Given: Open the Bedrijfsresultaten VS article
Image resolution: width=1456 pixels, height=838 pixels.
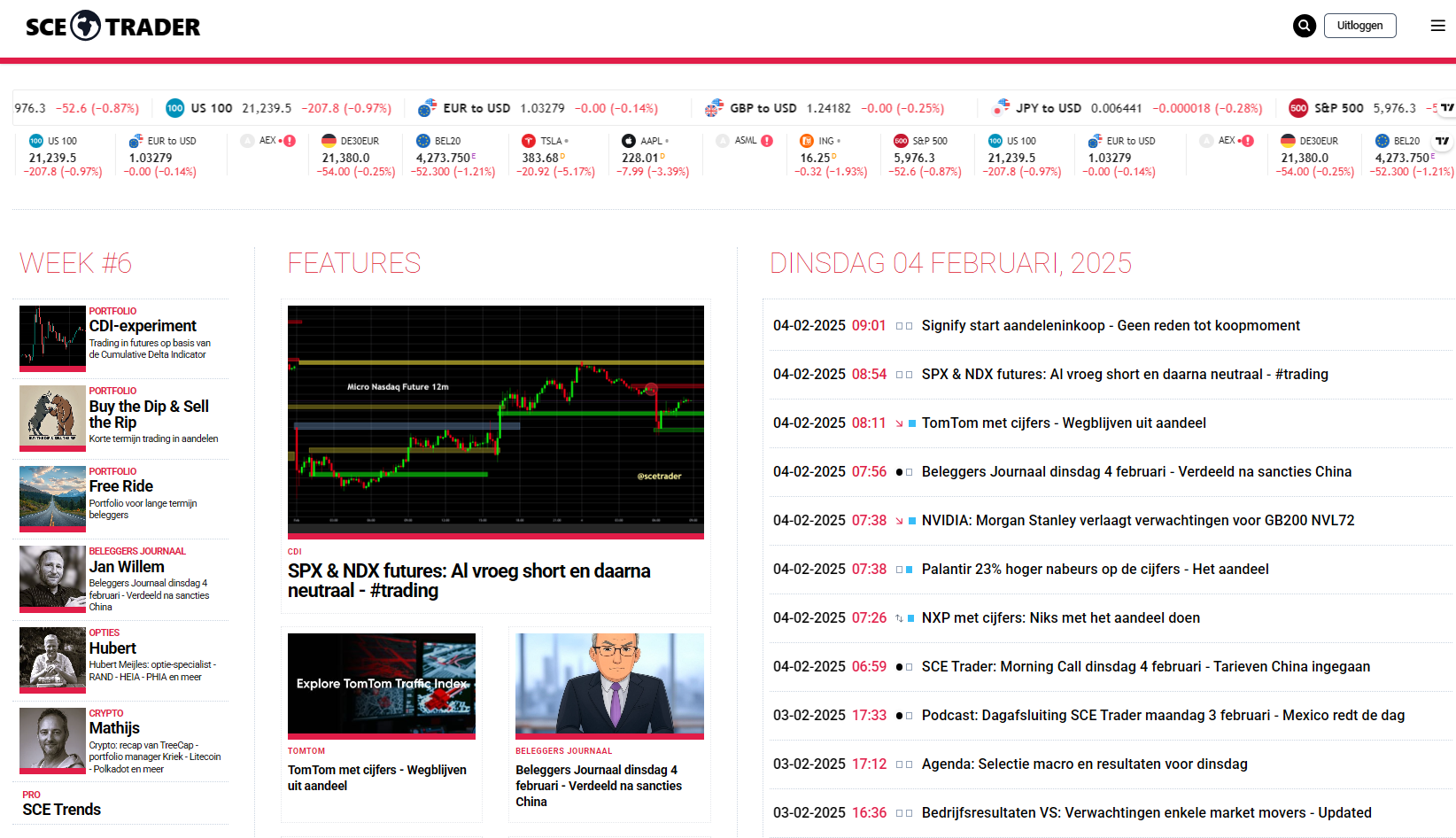Looking at the screenshot, I should coord(1147,813).
